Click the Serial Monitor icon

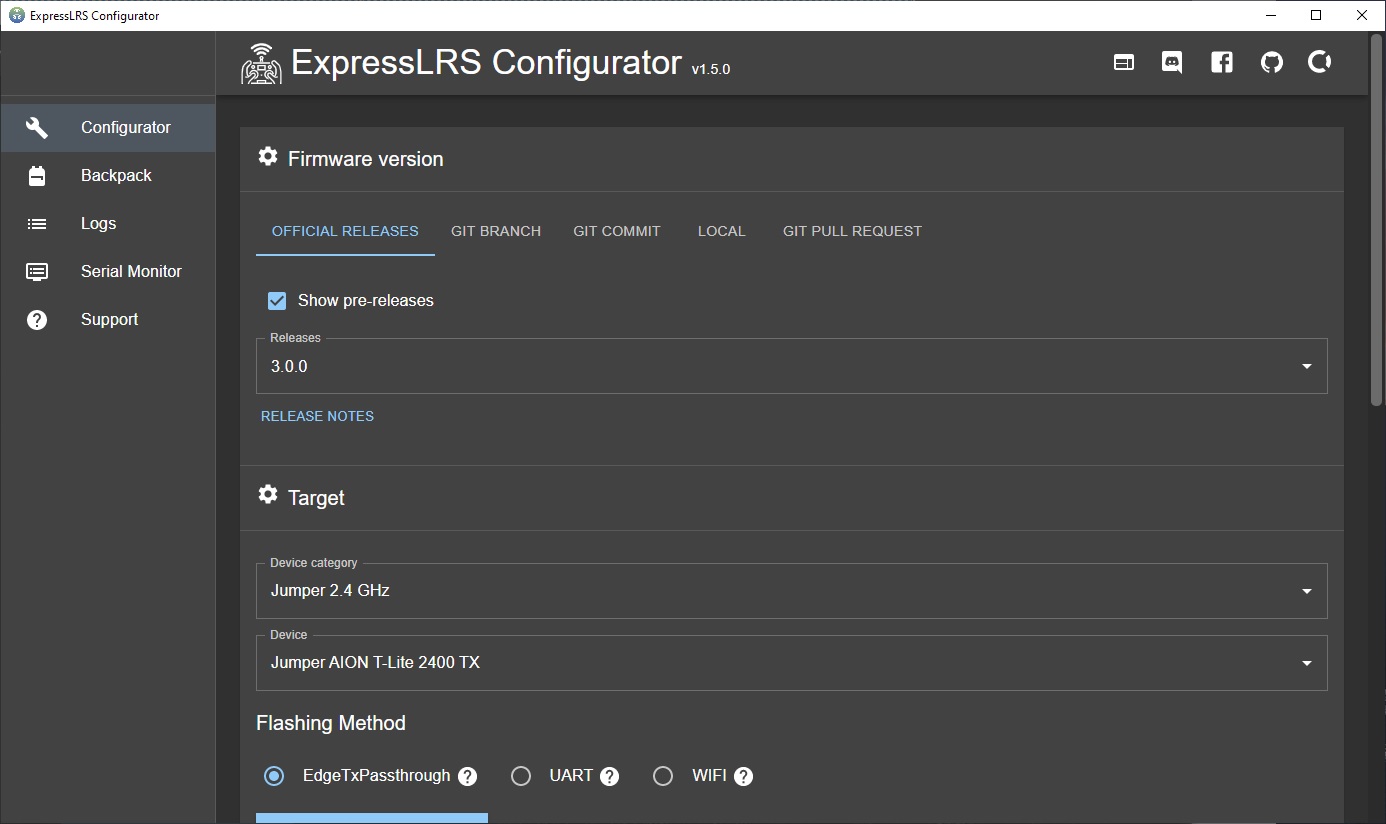pos(37,272)
